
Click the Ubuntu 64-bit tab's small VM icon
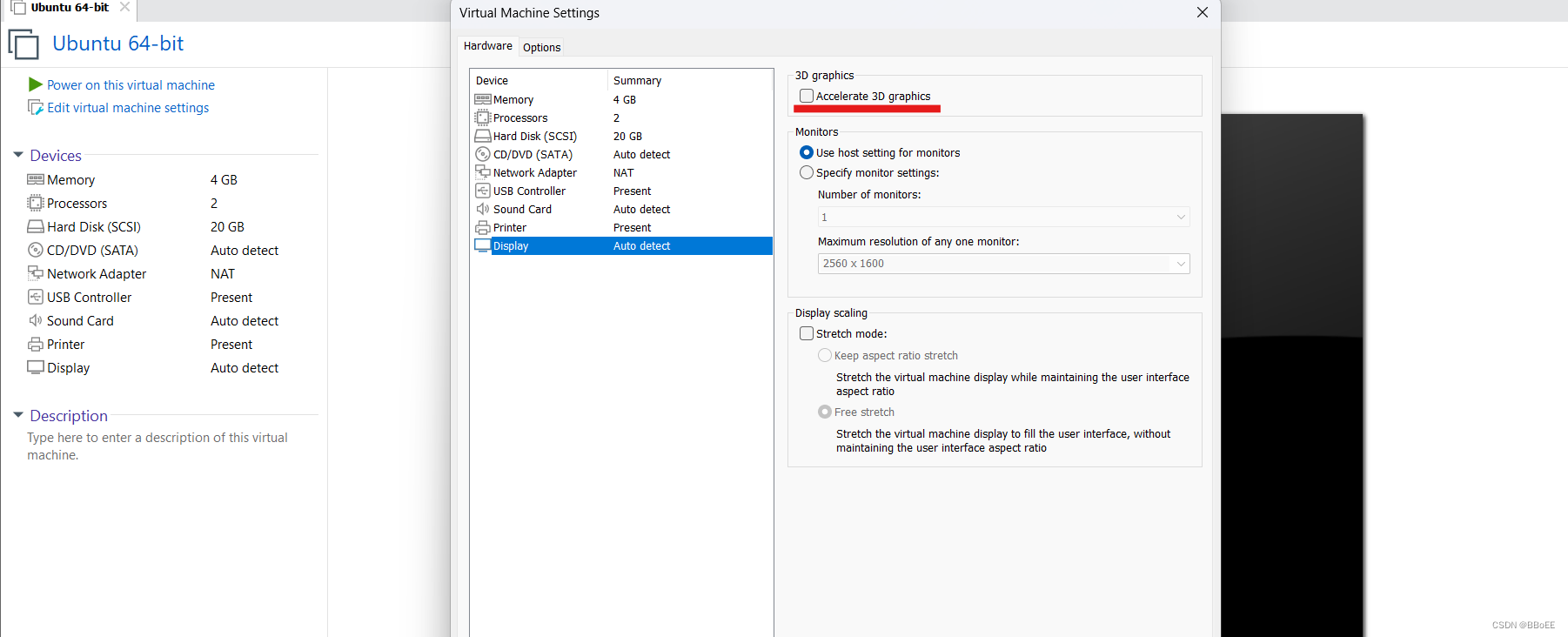point(17,7)
